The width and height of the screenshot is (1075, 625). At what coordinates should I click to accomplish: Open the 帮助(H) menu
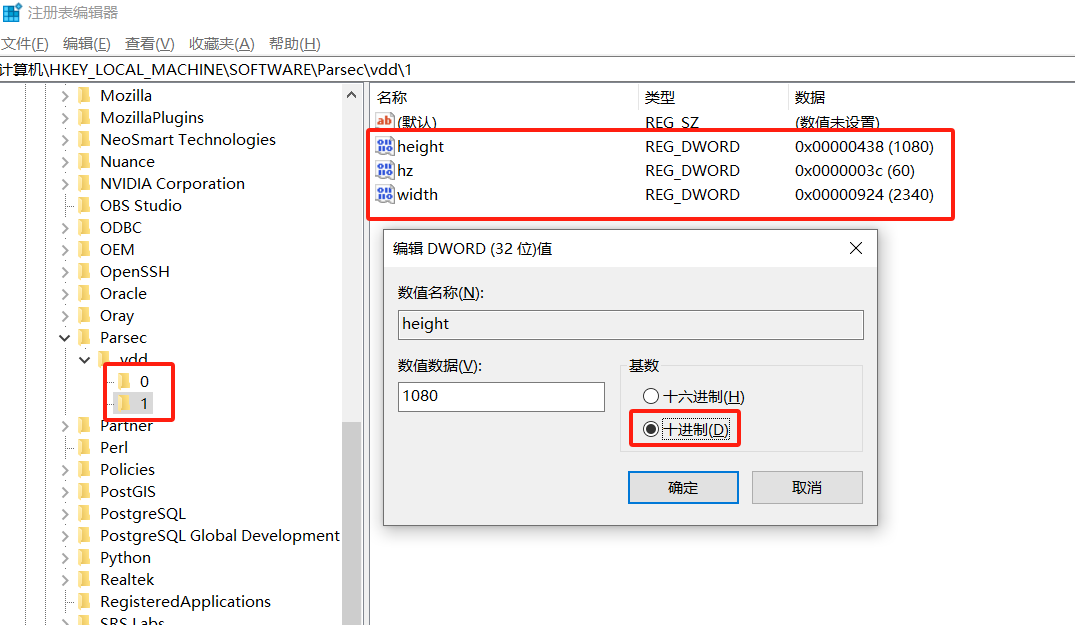tap(295, 44)
